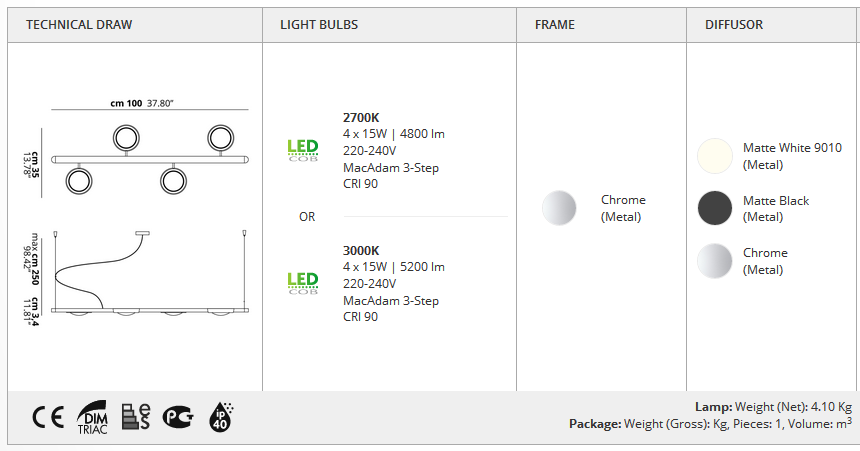Select the Matte White 9010 diffusor swatch
The image size is (860, 451).
coord(715,156)
